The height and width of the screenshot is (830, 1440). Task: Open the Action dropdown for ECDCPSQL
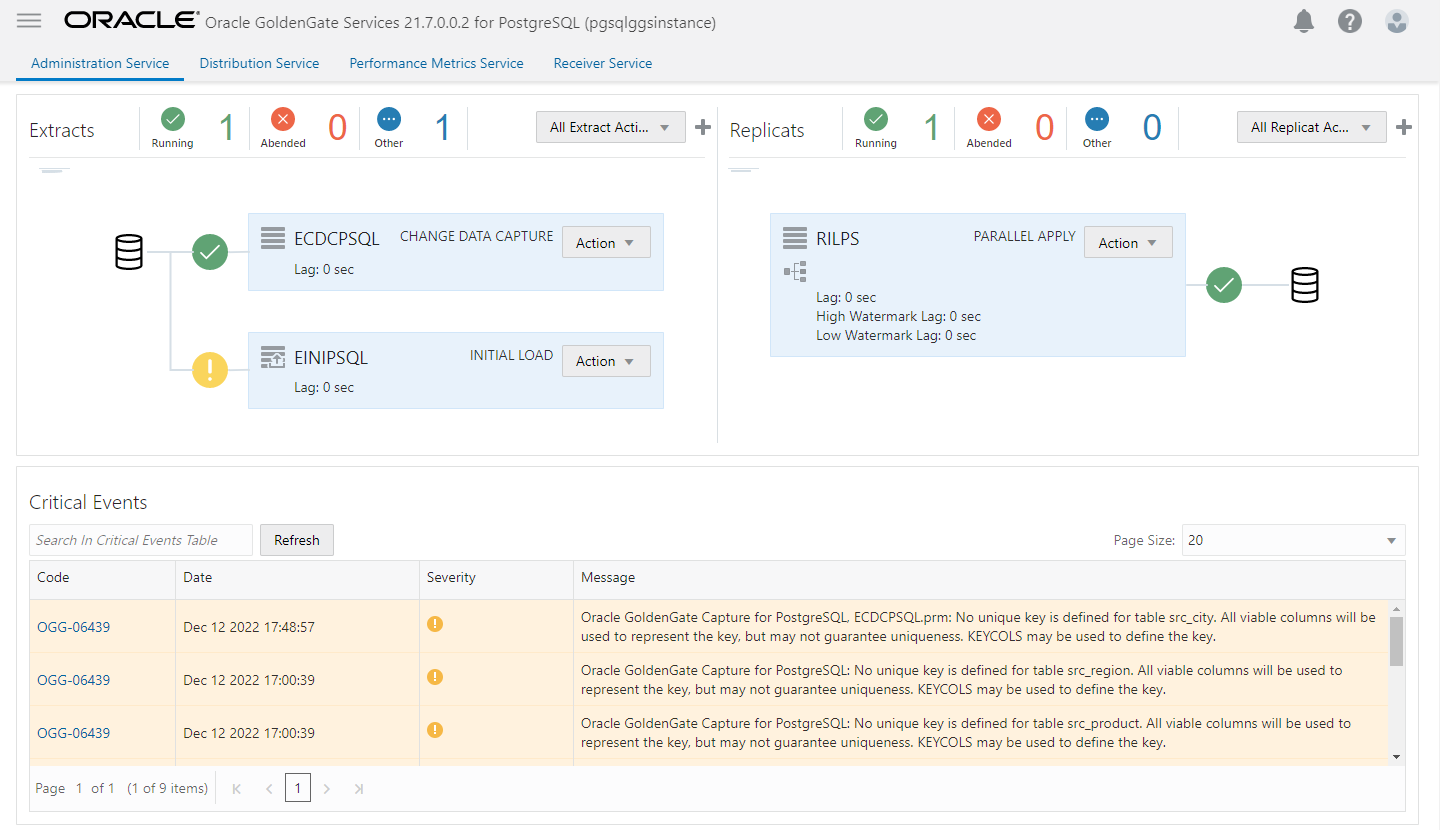[606, 242]
